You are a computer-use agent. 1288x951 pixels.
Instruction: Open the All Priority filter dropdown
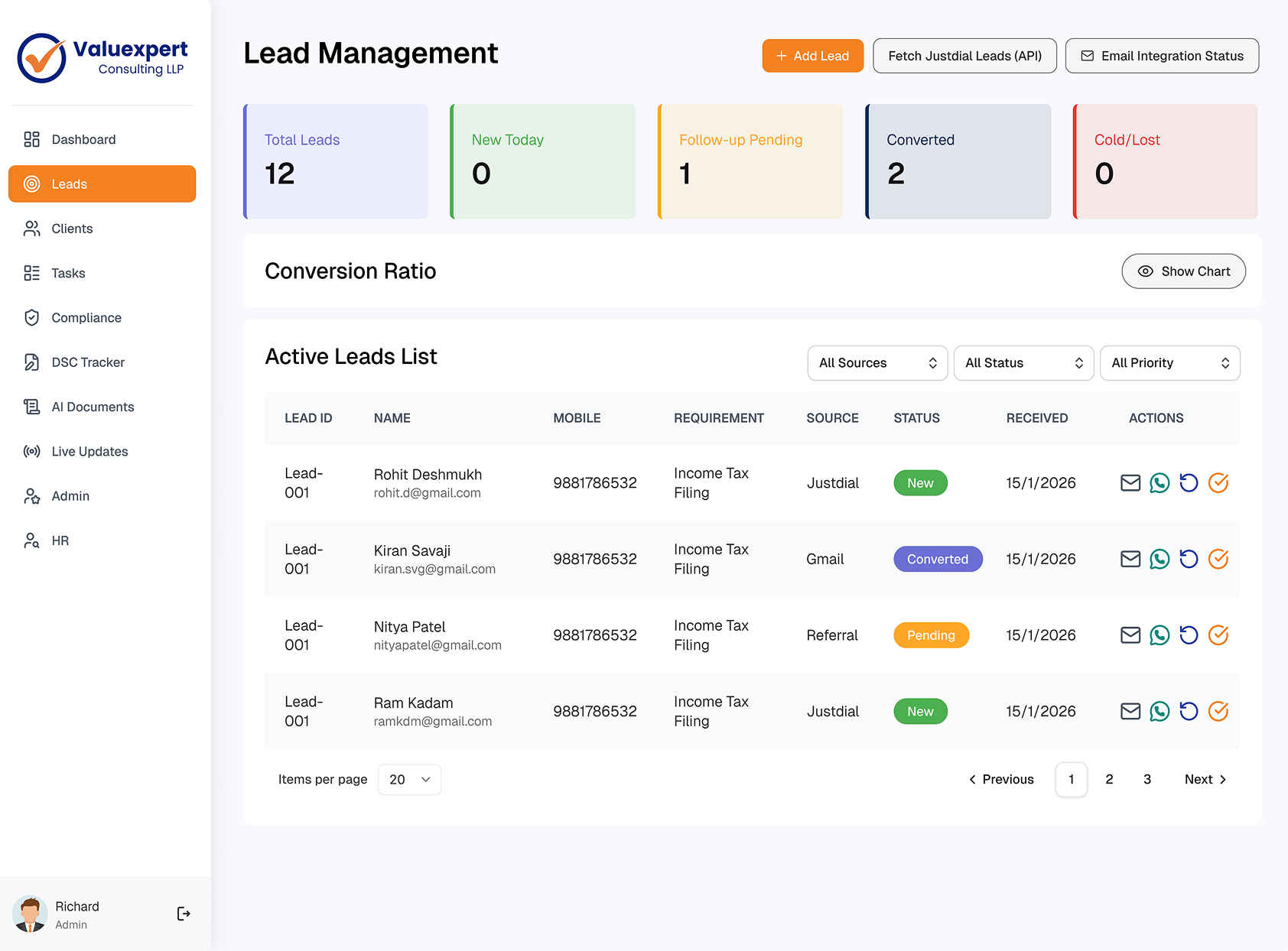[1169, 363]
